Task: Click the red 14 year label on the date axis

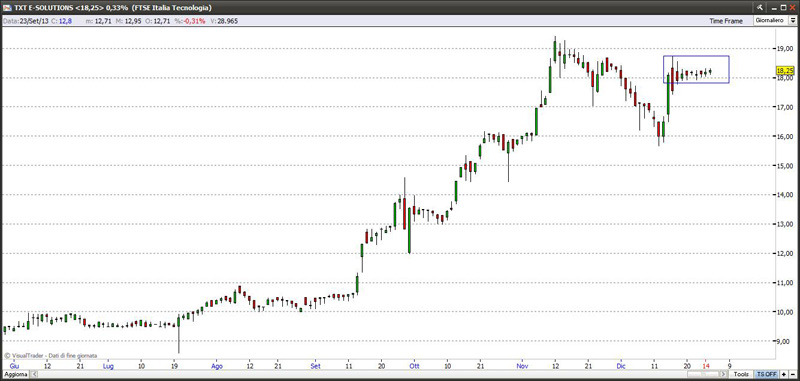Action: pyautogui.click(x=707, y=366)
